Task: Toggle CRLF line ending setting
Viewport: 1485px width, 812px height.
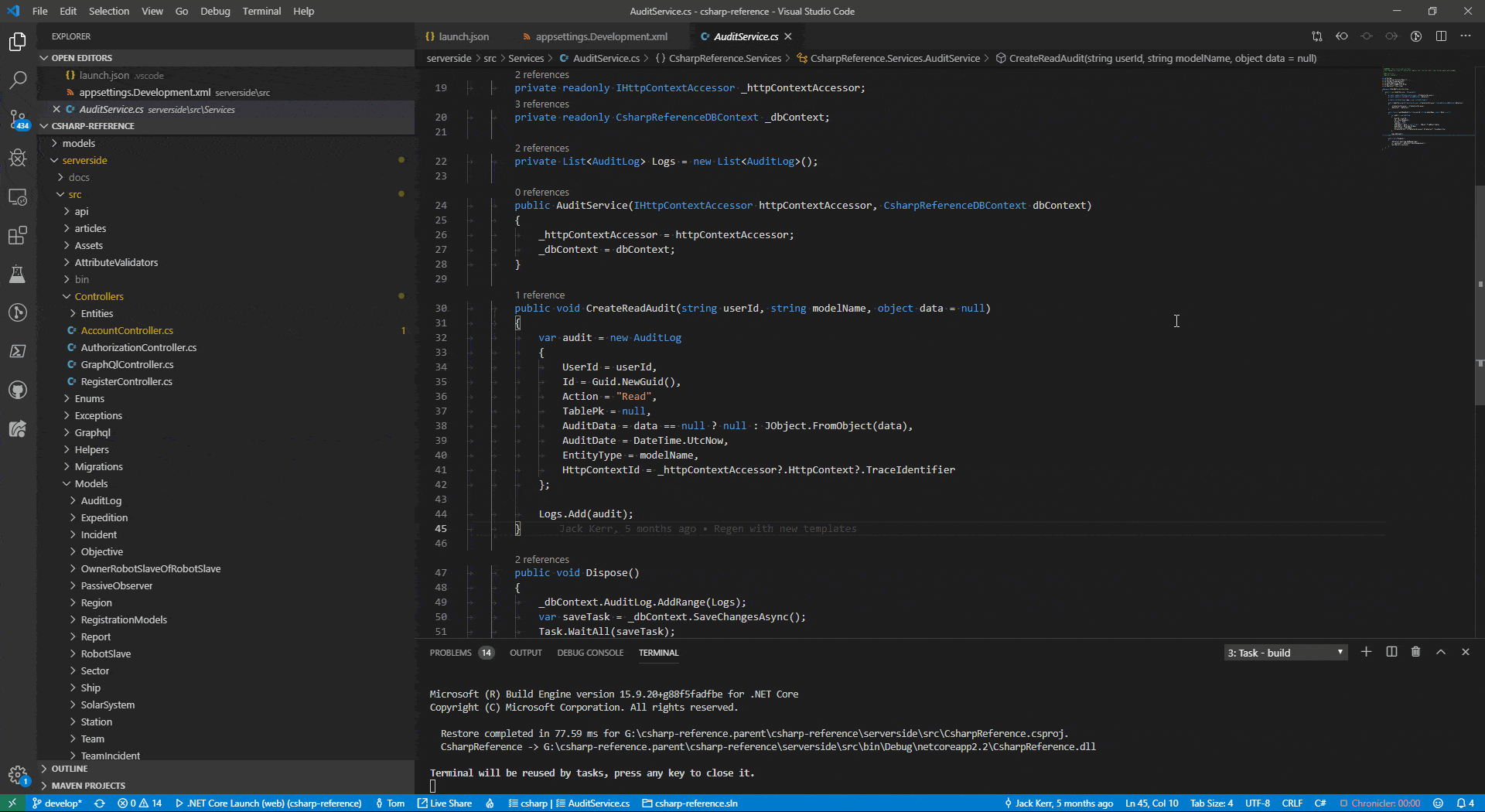Action: pyautogui.click(x=1292, y=803)
